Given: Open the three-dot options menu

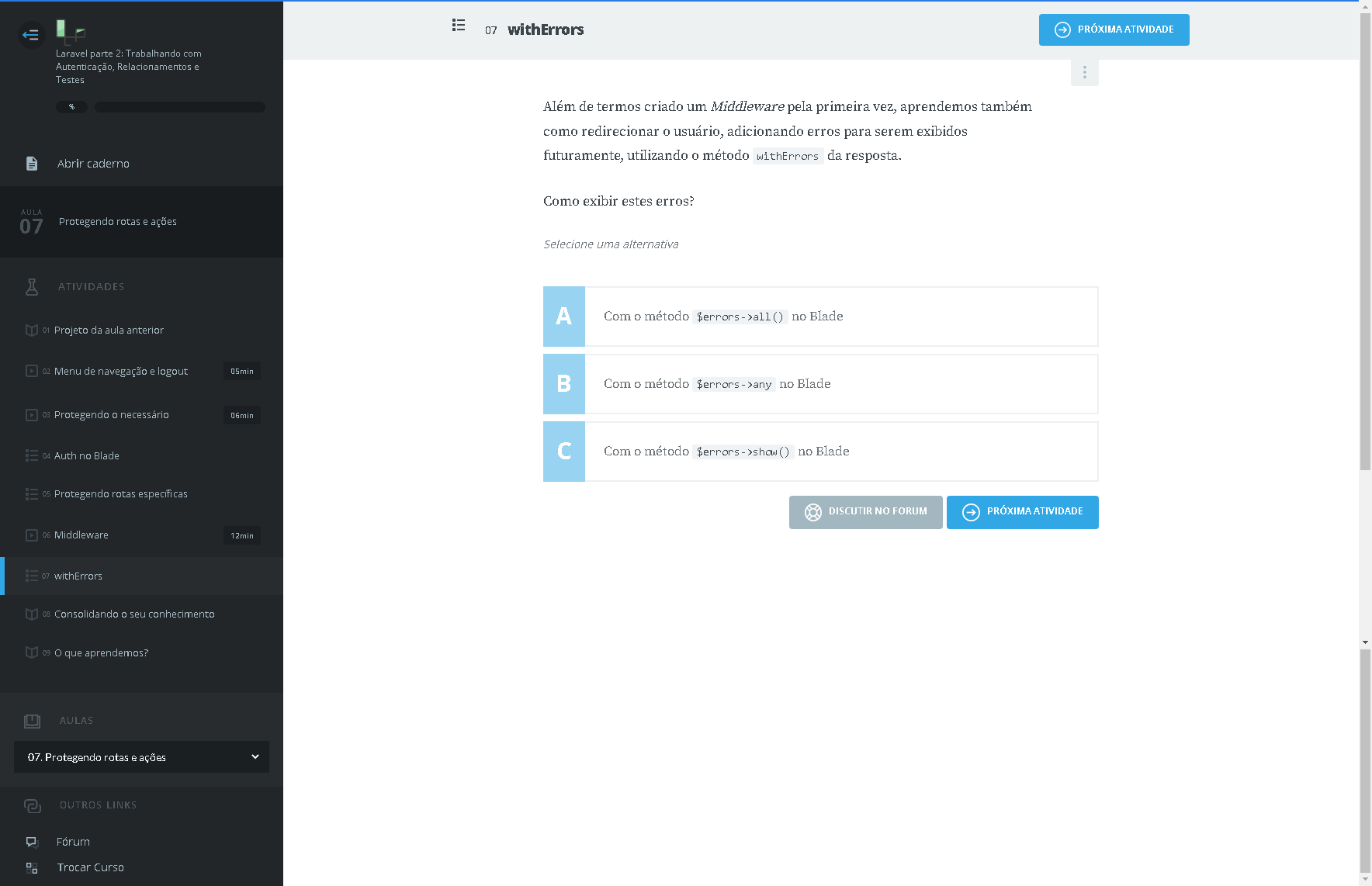Looking at the screenshot, I should click(1084, 72).
